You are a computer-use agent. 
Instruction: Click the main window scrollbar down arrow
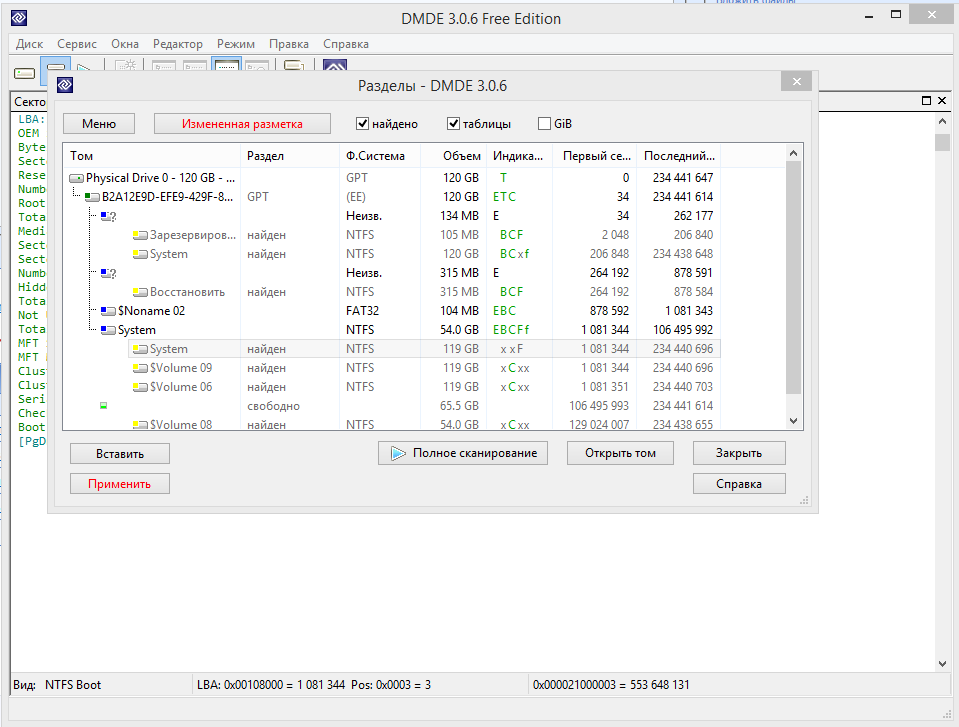(942, 664)
